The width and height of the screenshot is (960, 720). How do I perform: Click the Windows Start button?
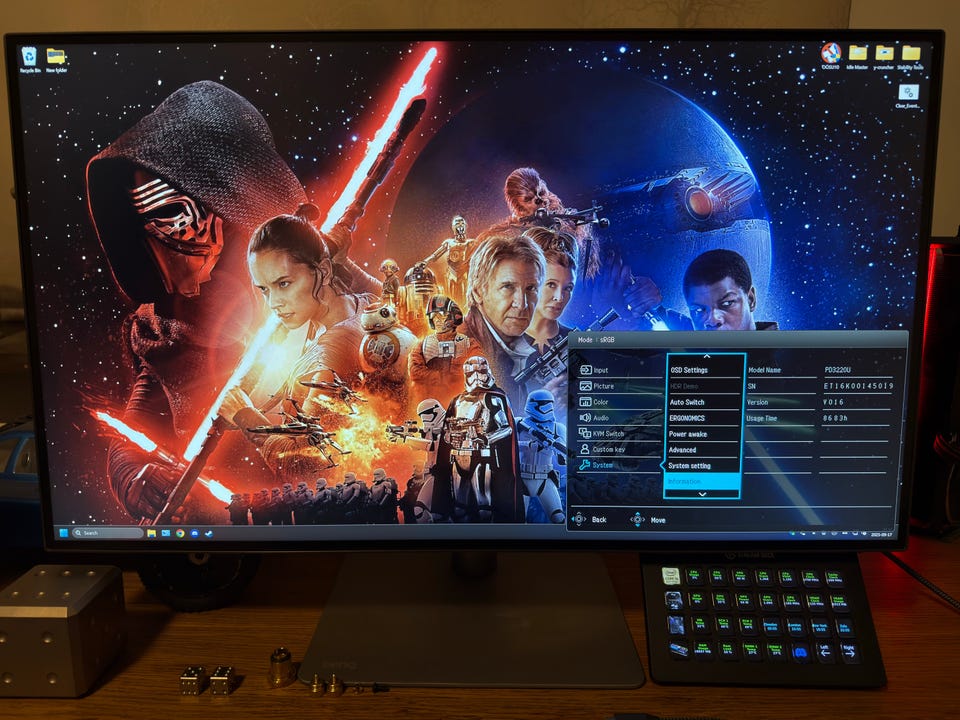[63, 533]
